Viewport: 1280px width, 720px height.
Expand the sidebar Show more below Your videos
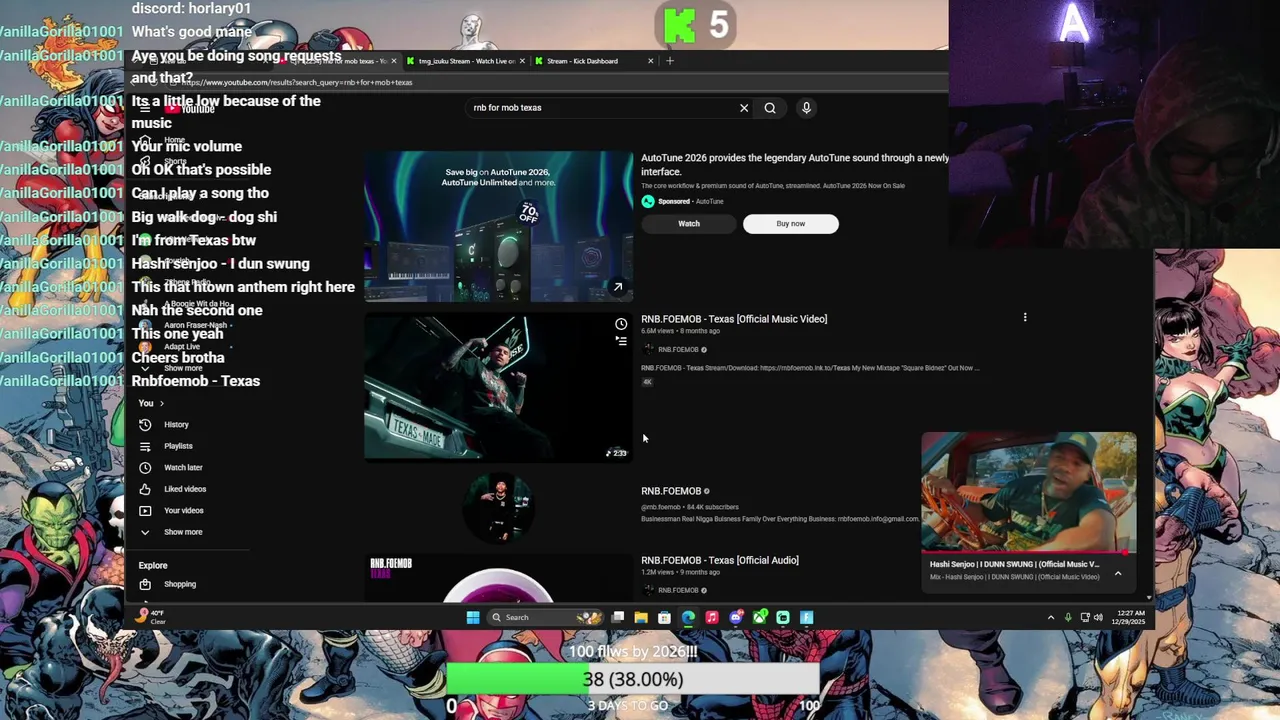click(x=183, y=532)
